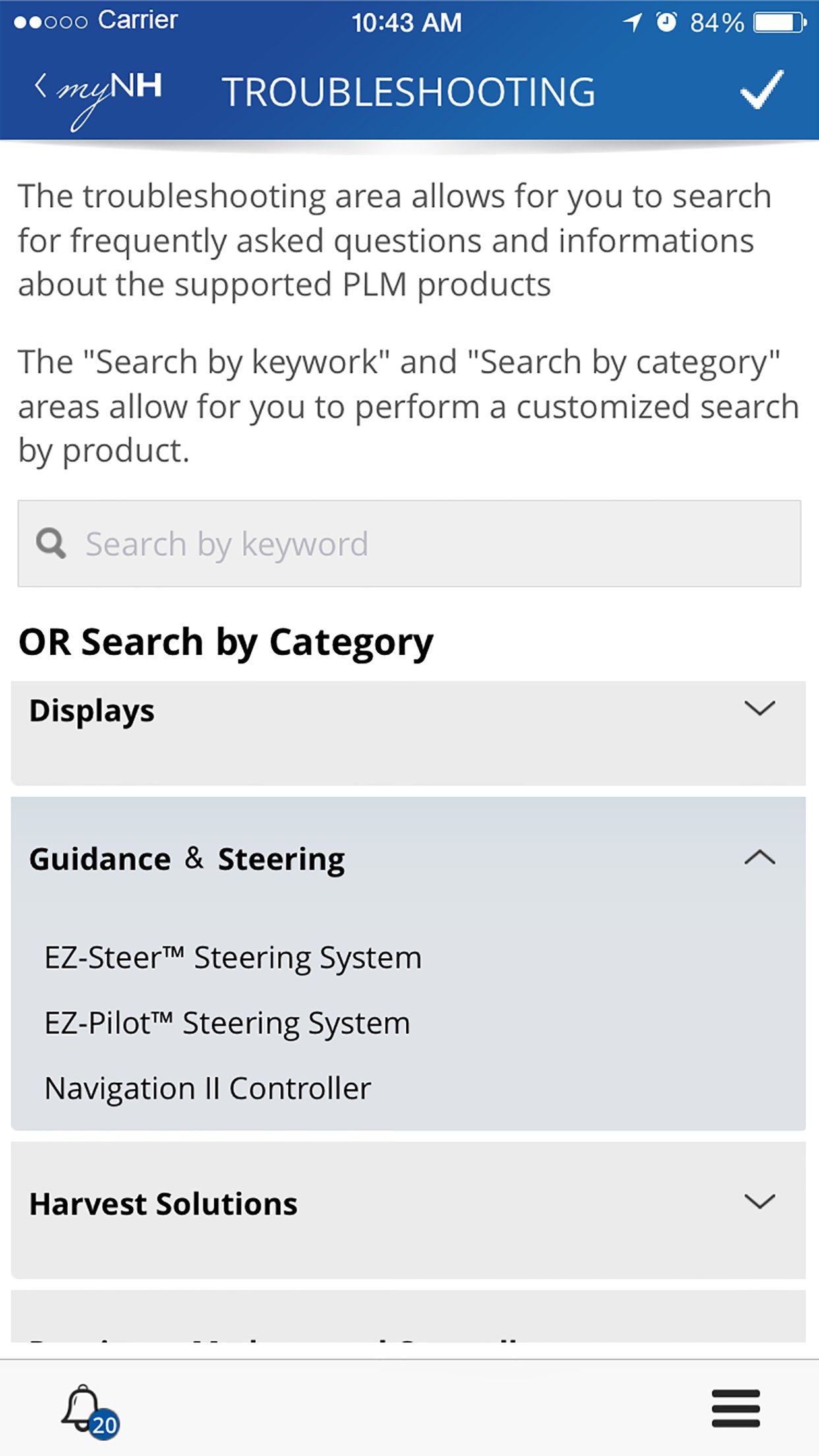
Task: Tap the battery indicator in status bar
Action: pos(779,22)
